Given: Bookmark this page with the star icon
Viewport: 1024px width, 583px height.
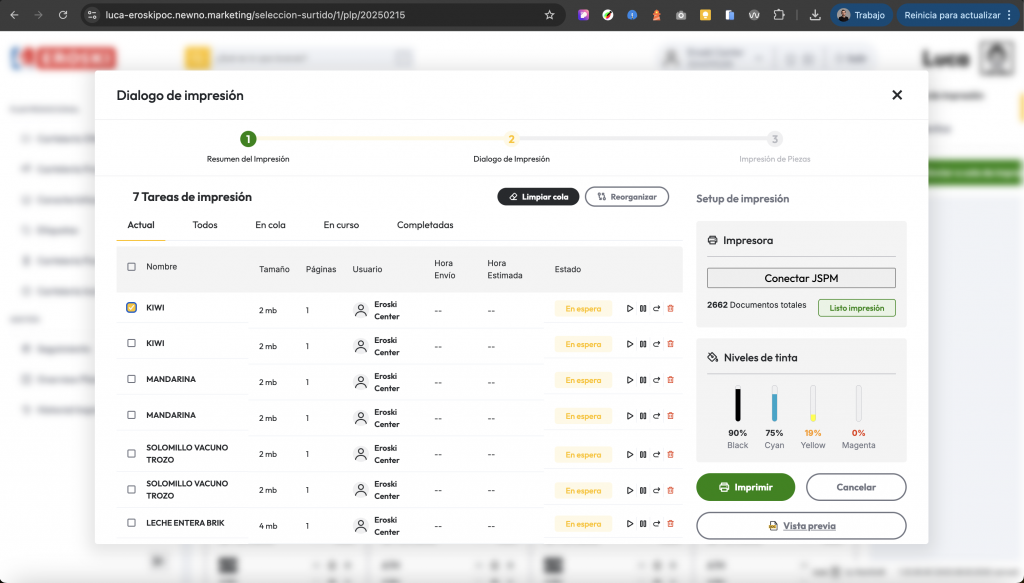Looking at the screenshot, I should (549, 15).
